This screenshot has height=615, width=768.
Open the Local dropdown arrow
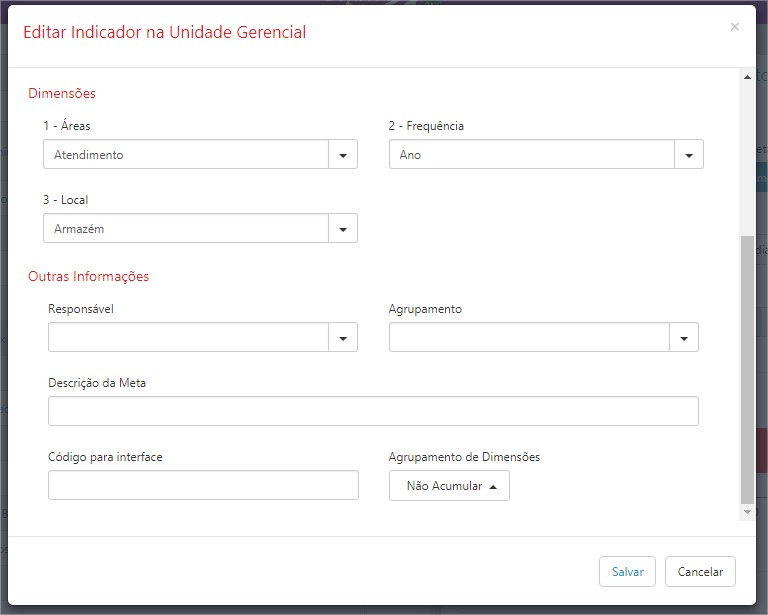coord(343,229)
